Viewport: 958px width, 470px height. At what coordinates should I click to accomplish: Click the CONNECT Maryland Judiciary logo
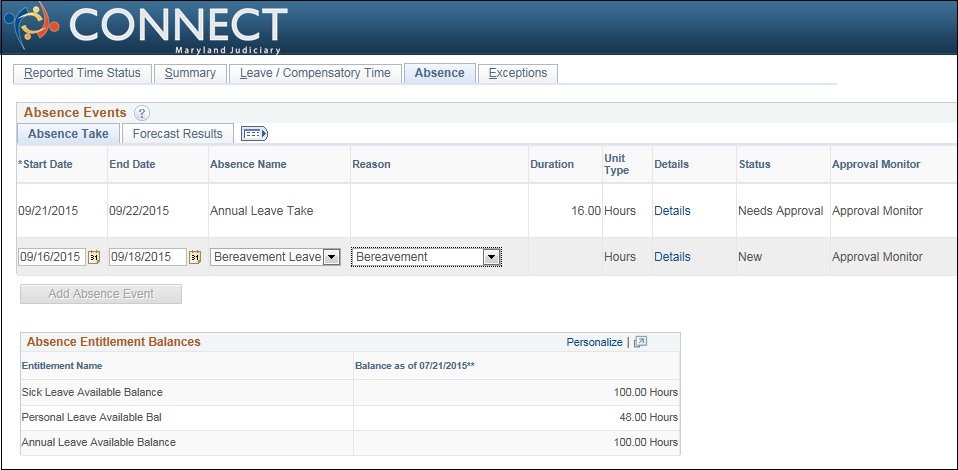[145, 28]
